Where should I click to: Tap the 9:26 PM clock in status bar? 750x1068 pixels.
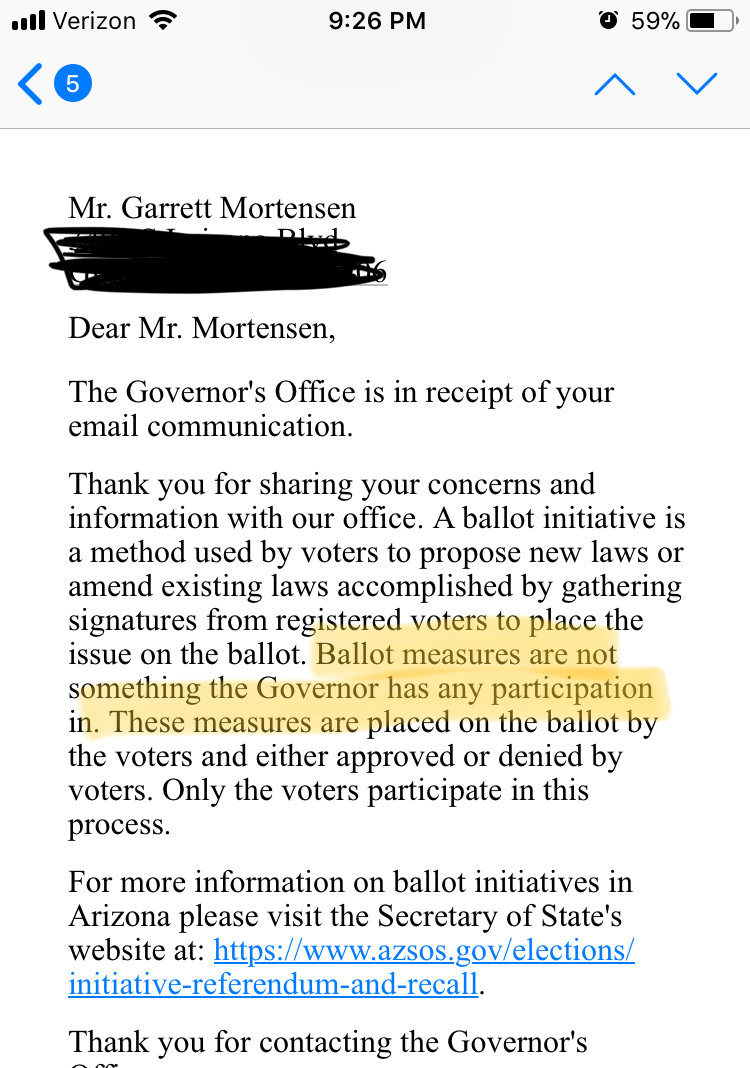[376, 21]
